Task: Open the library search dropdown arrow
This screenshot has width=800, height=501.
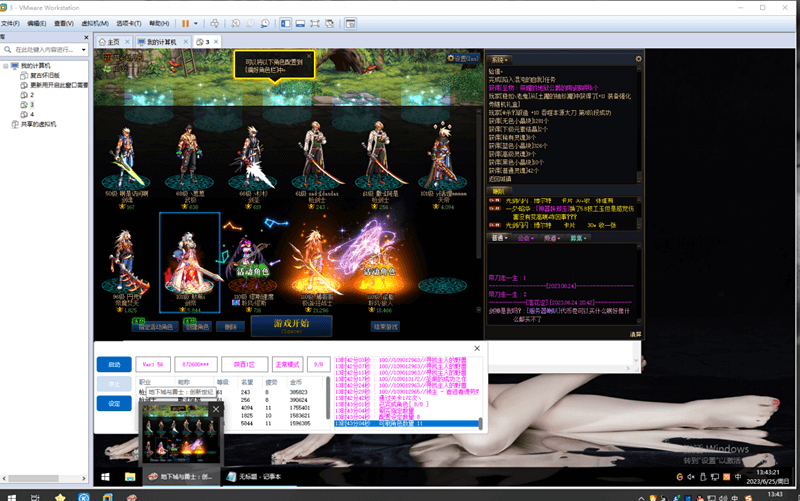Action: pos(84,50)
